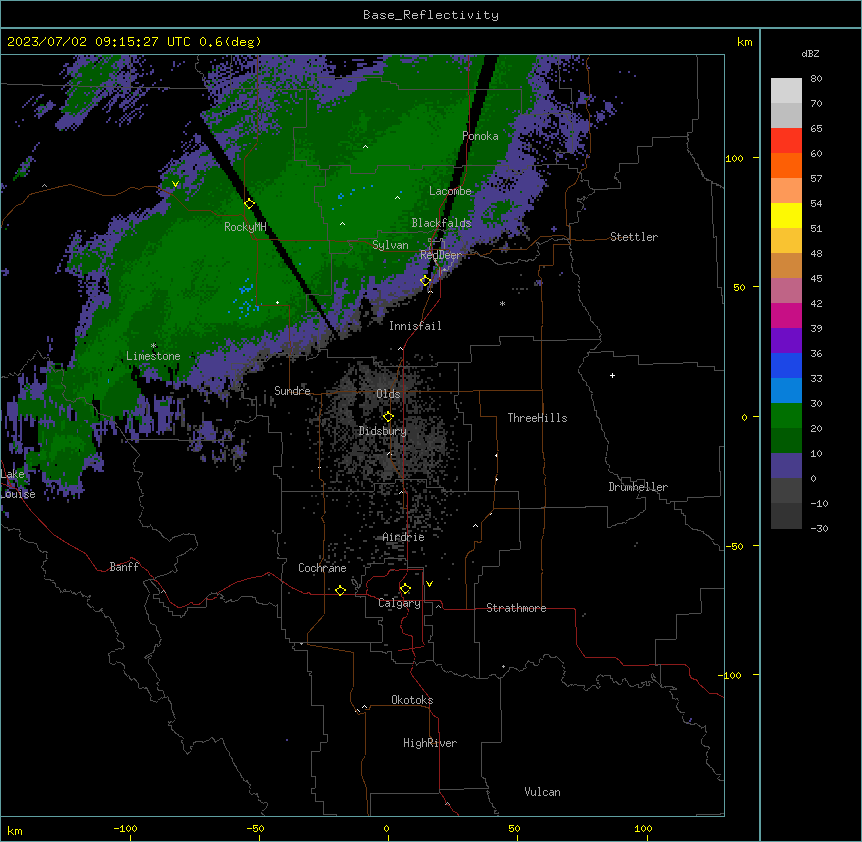Click the white asterisk marker east of Innisfail
Viewport: 862px width, 842px height.
coord(502,304)
